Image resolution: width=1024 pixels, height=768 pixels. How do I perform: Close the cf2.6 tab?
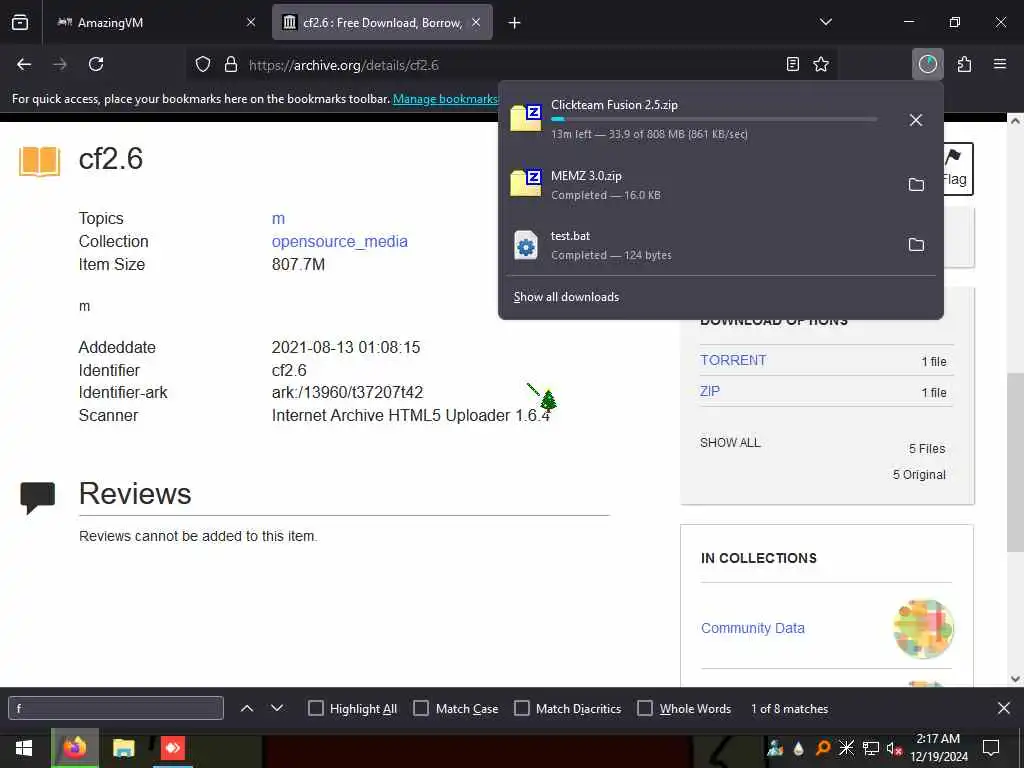476,22
